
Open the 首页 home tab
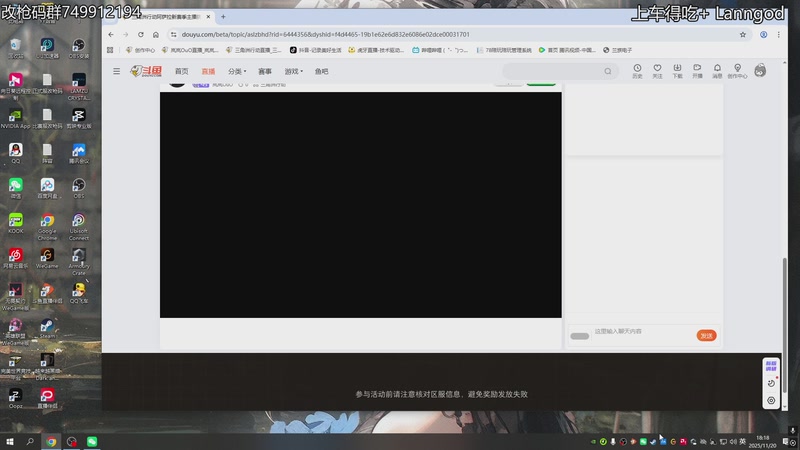[x=182, y=71]
